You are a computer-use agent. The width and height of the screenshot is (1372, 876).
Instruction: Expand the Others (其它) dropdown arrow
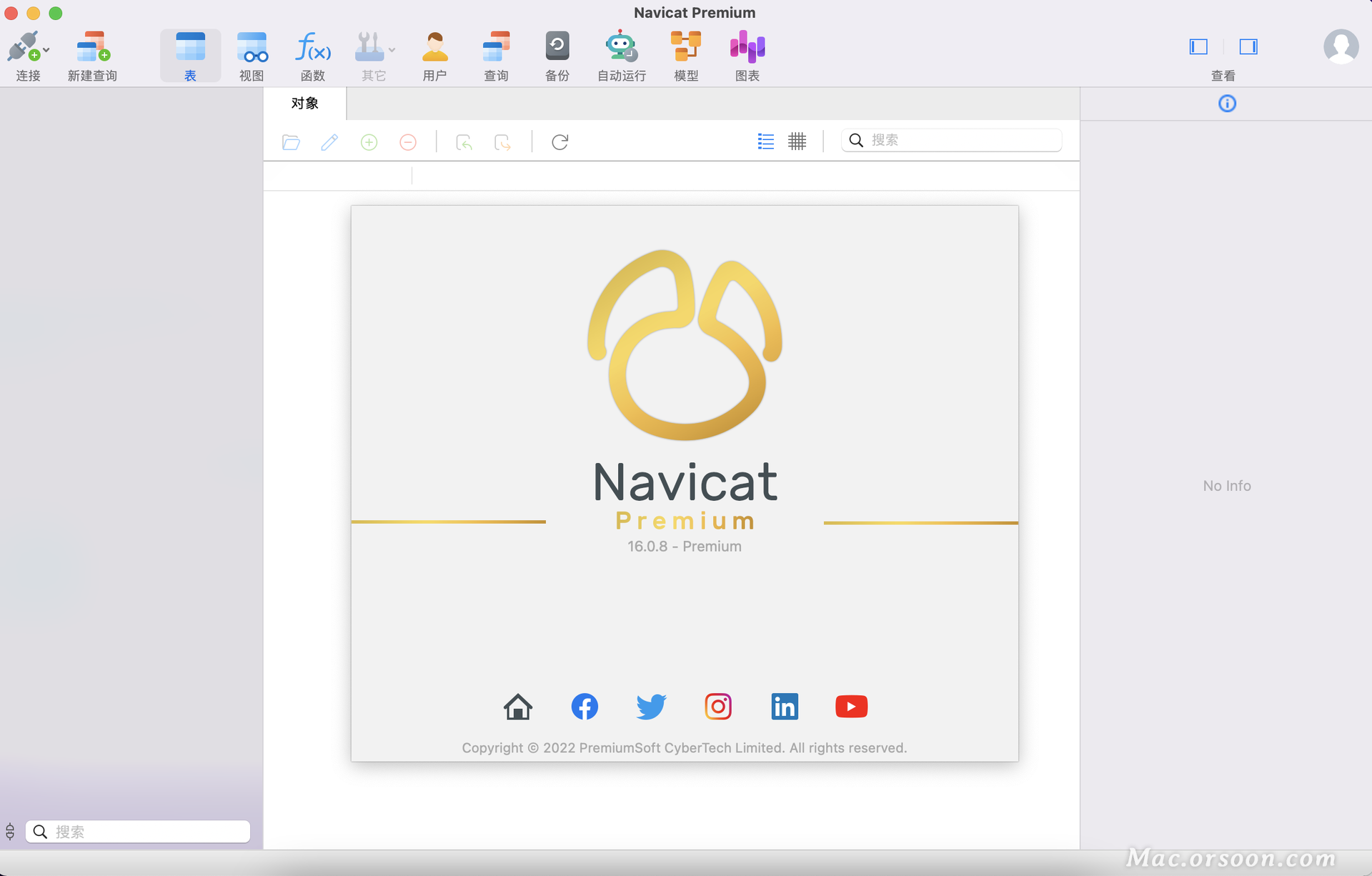[x=392, y=50]
